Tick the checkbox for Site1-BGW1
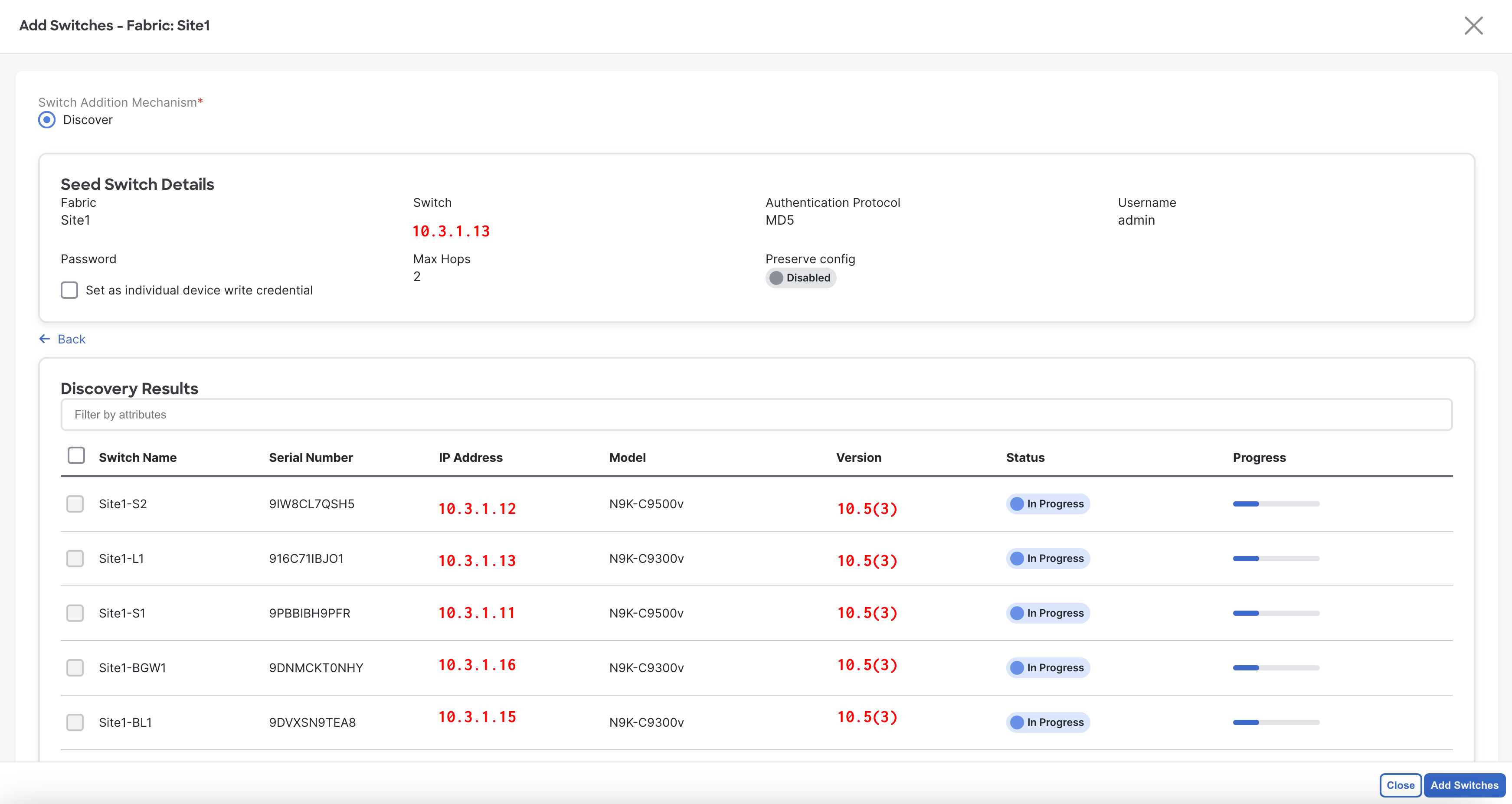The height and width of the screenshot is (804, 1512). point(75,667)
